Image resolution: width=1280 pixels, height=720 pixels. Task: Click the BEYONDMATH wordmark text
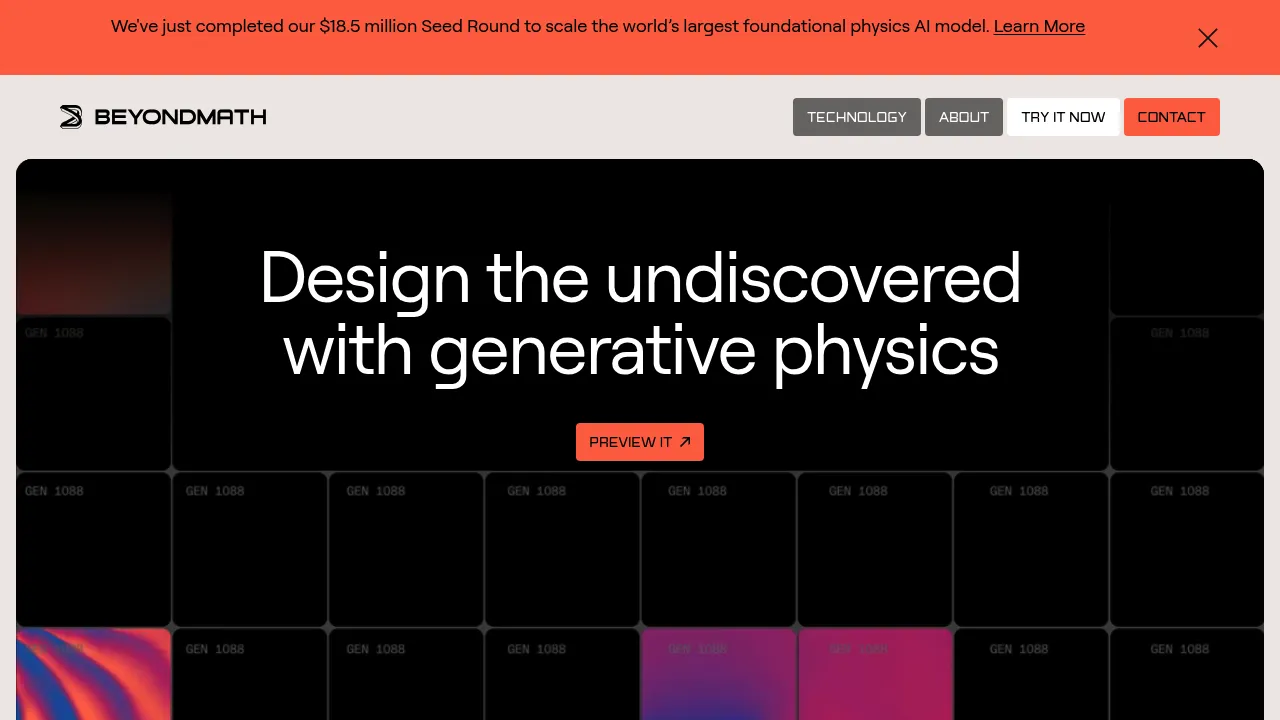180,117
